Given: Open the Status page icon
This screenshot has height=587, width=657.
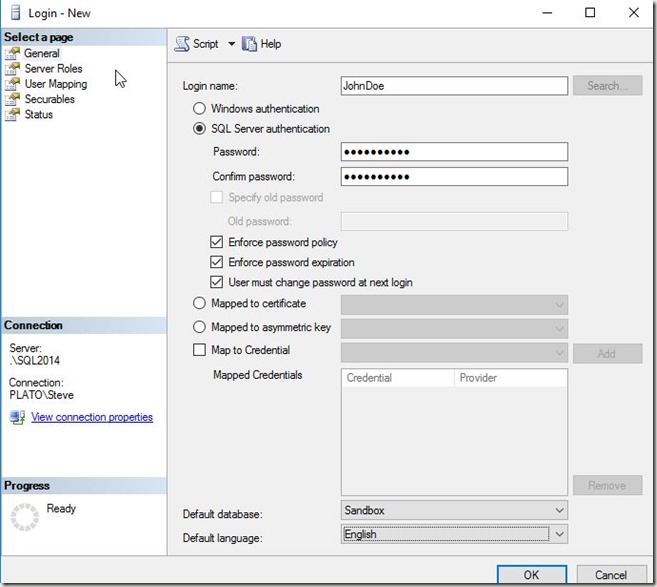Looking at the screenshot, I should [x=12, y=114].
